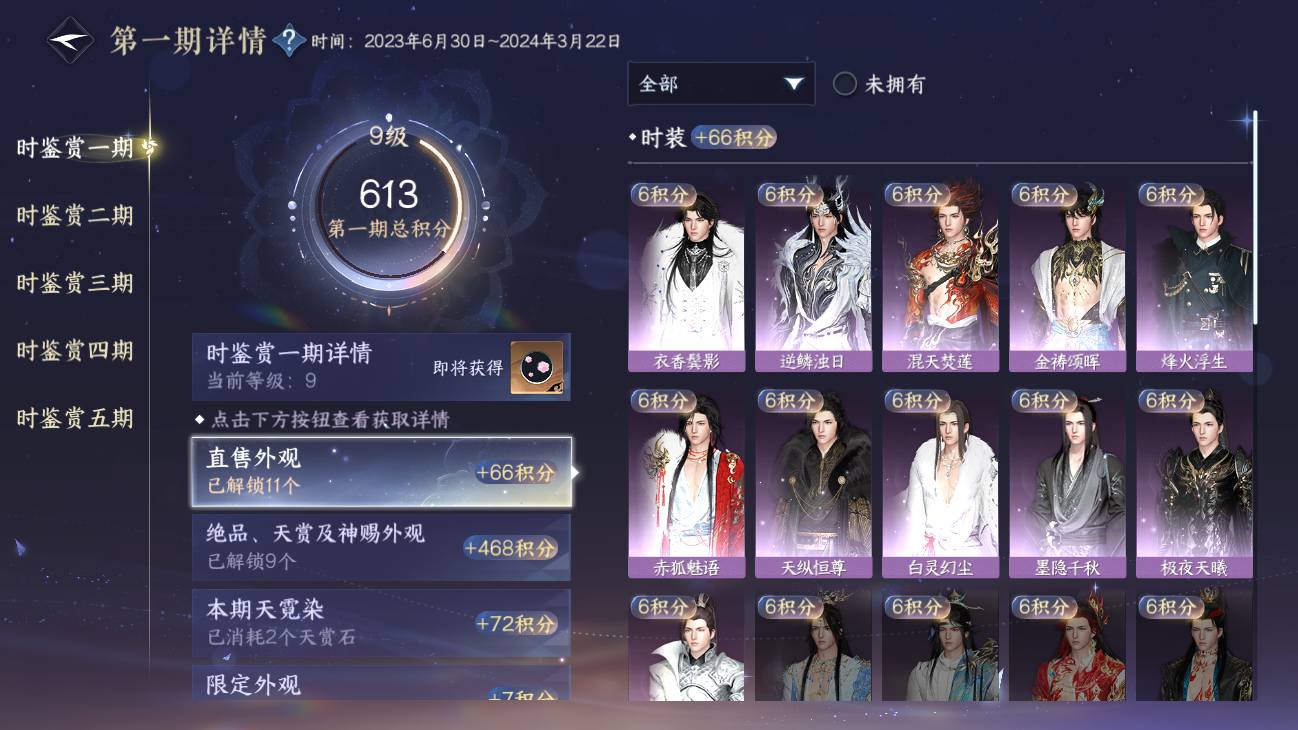The width and height of the screenshot is (1298, 730).
Task: Expand the 直售外观 category row
Action: coord(382,471)
